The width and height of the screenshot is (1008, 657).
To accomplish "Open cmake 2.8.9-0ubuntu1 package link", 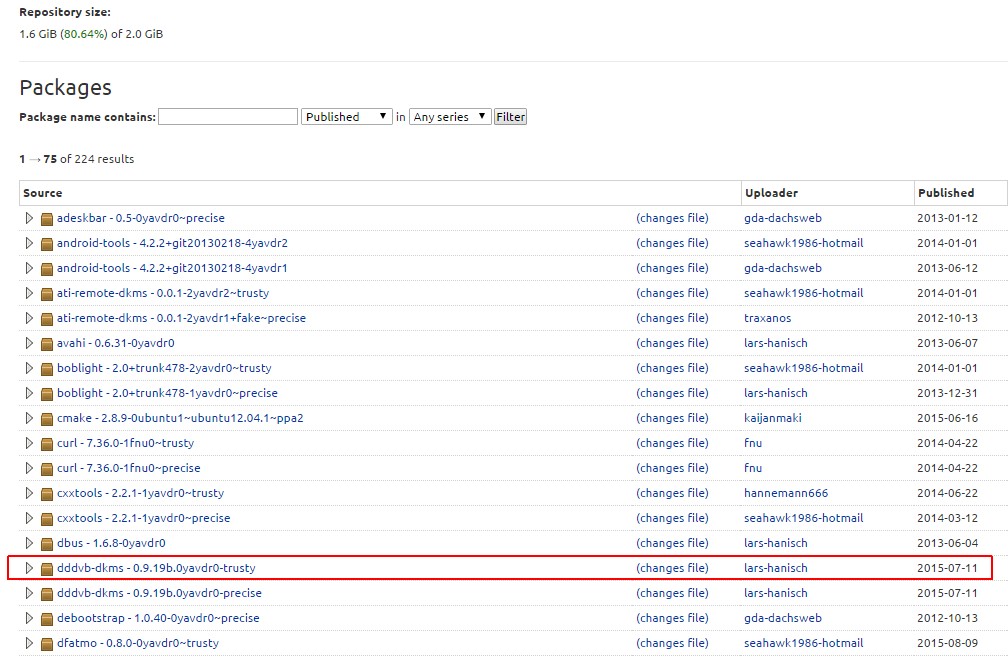I will pos(180,418).
